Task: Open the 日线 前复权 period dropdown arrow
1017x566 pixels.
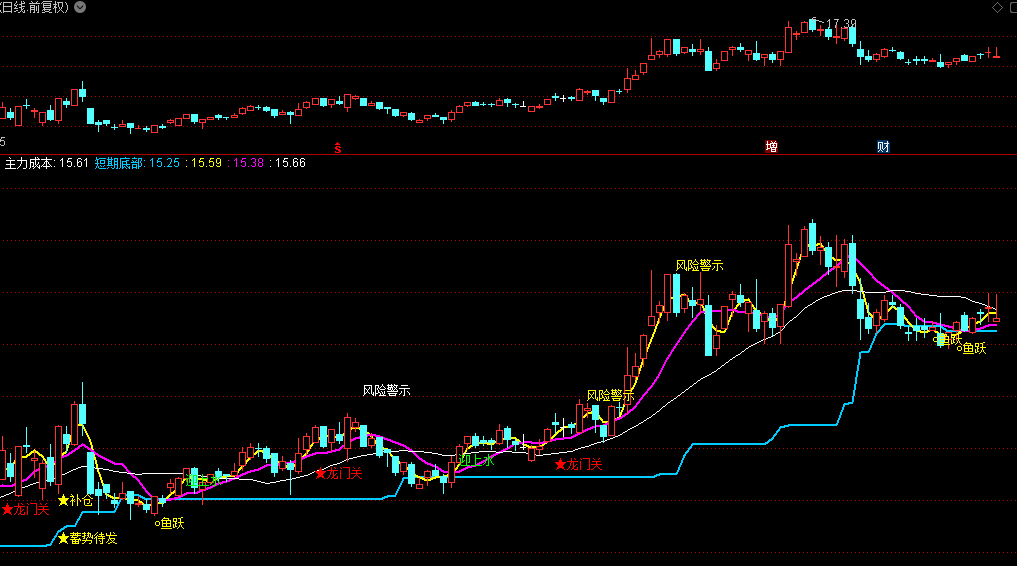Action: (81, 7)
